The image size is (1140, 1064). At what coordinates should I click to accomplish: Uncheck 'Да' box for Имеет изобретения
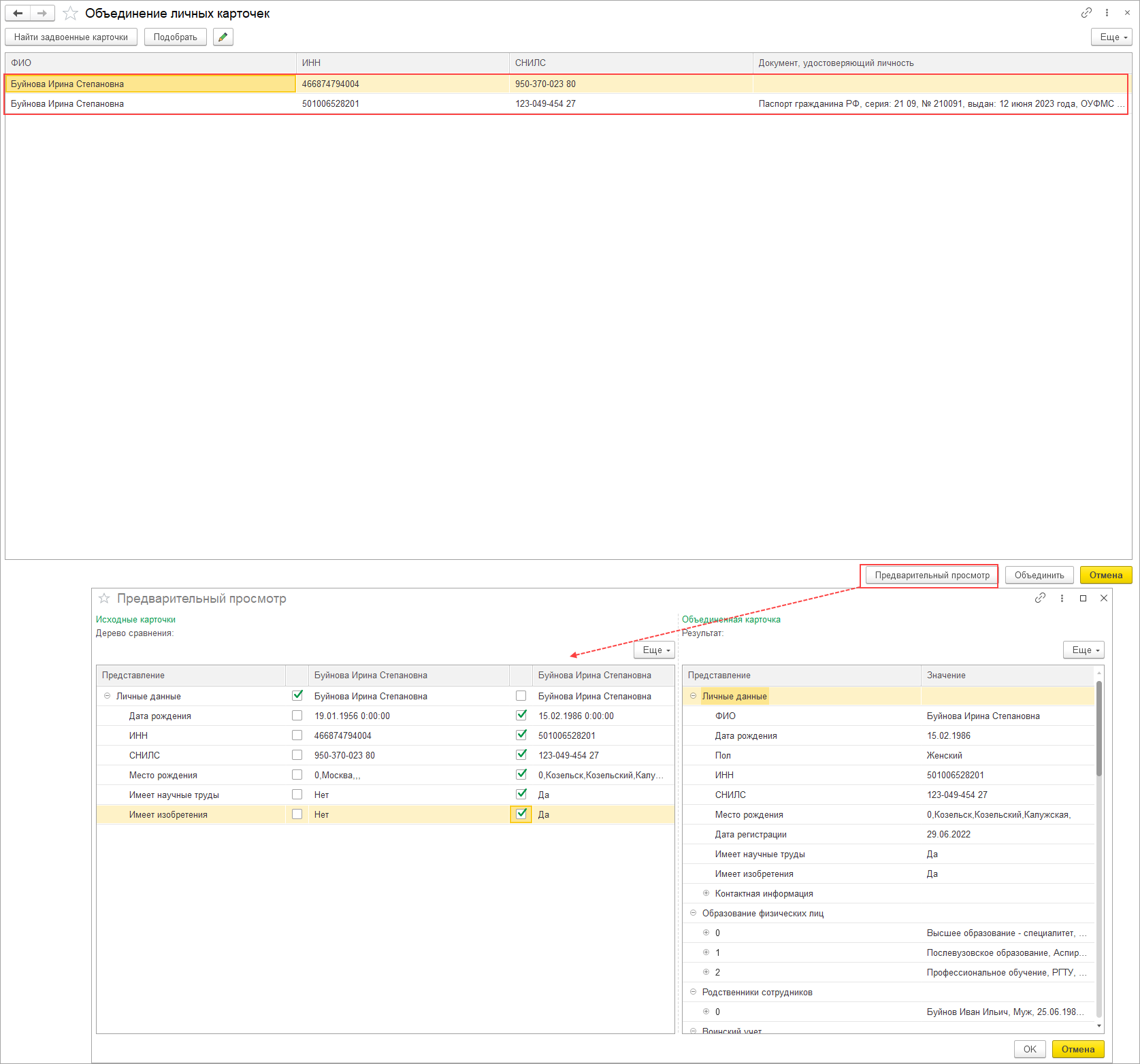pyautogui.click(x=521, y=814)
